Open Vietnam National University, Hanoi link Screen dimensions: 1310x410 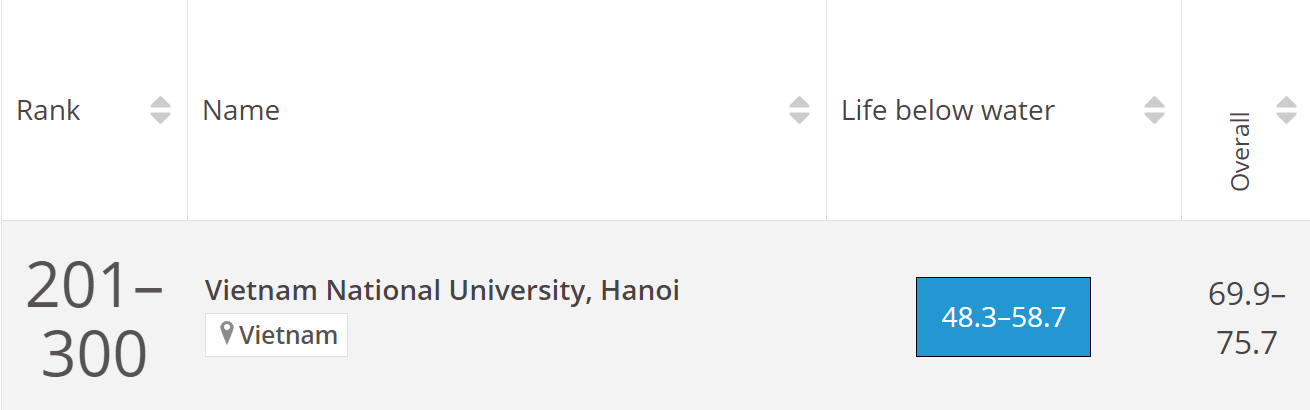pyautogui.click(x=442, y=290)
